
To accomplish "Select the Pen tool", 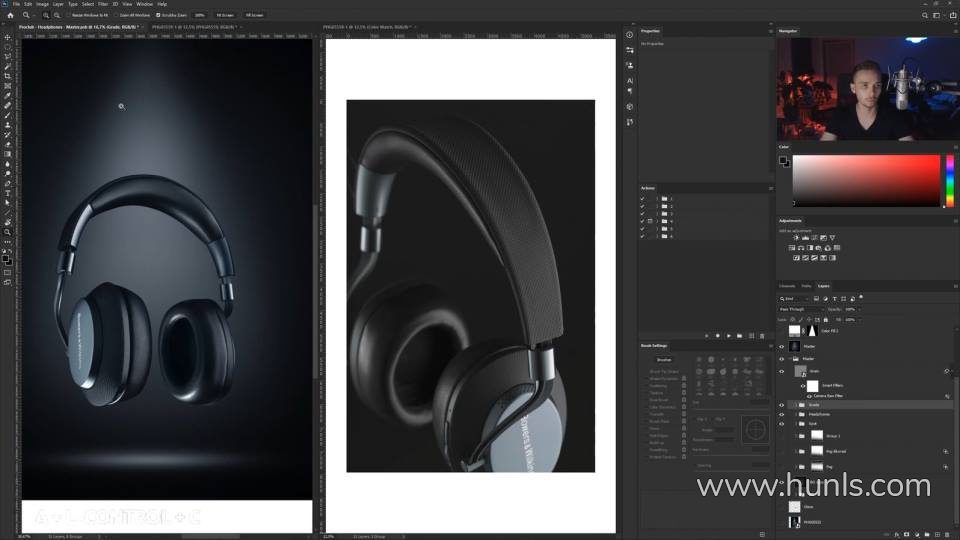I will coord(7,184).
